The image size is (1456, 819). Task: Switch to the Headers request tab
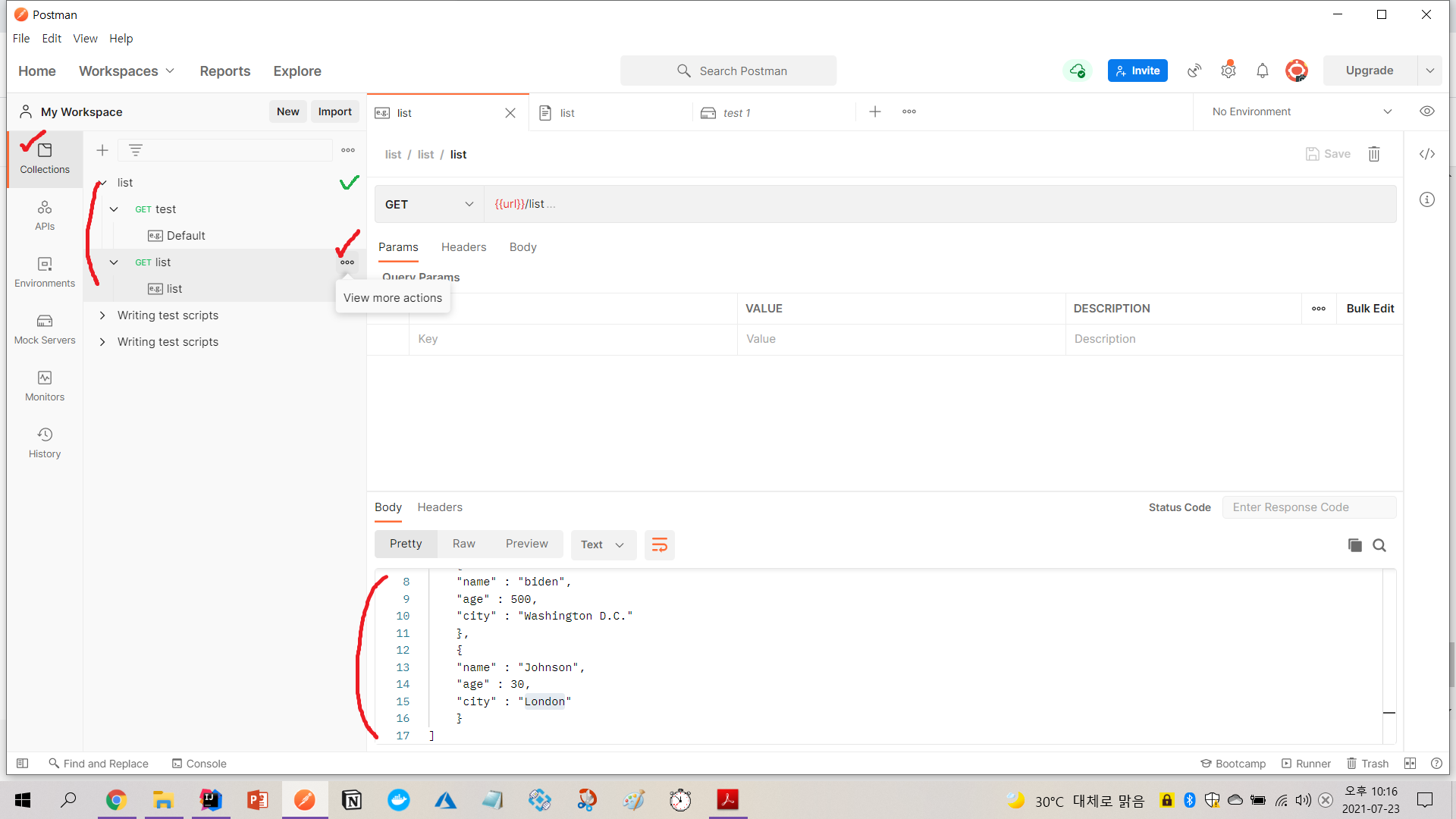click(x=463, y=247)
